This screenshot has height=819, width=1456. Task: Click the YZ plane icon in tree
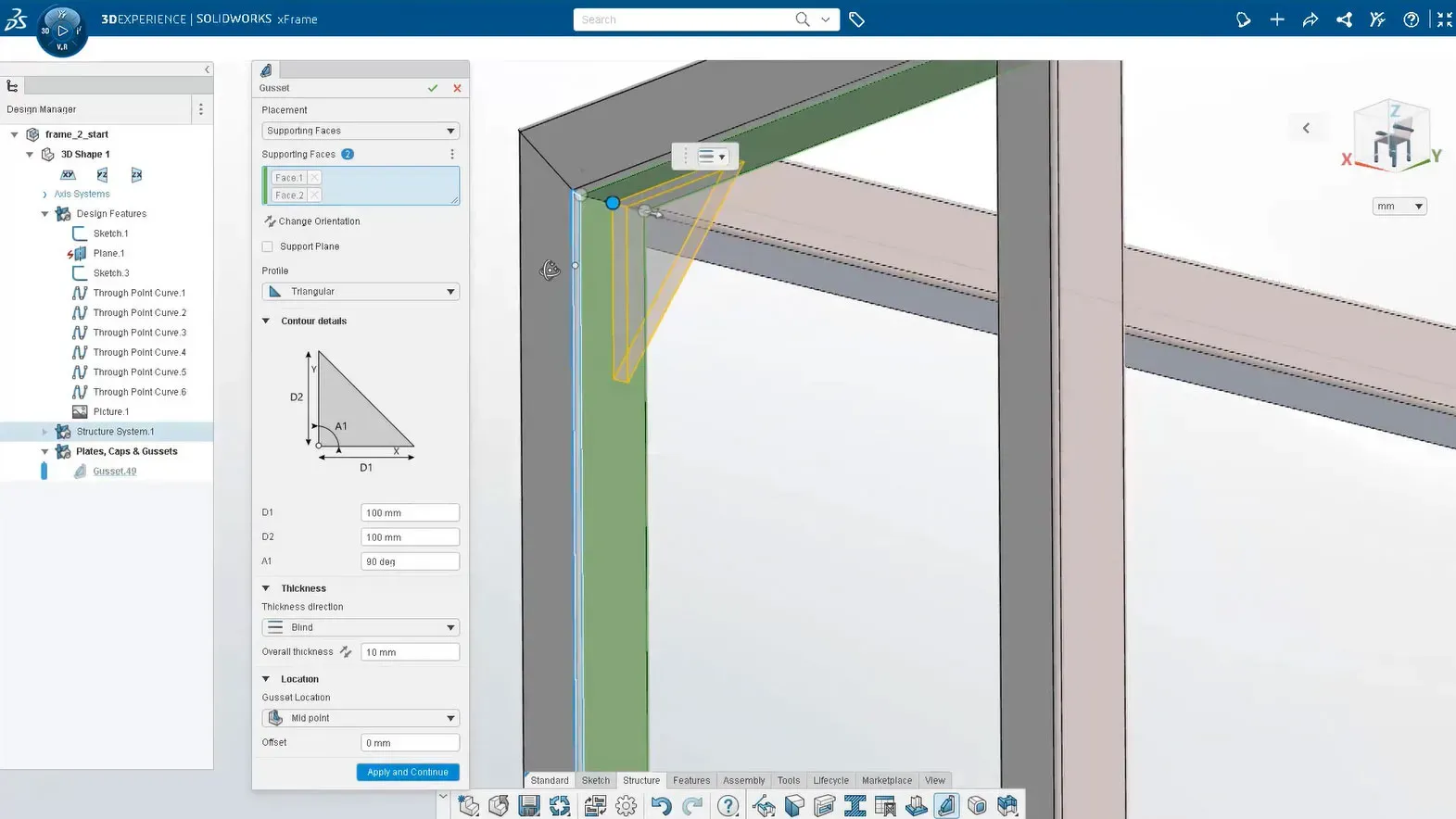click(x=102, y=174)
